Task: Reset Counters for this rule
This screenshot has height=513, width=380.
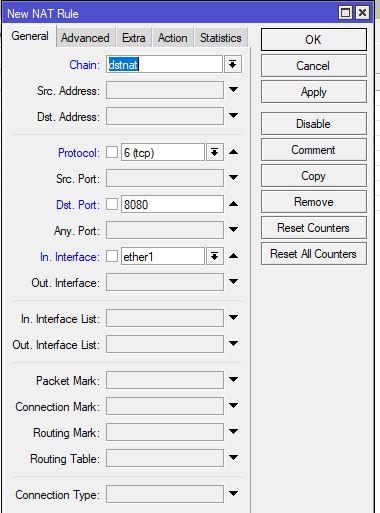Action: pyautogui.click(x=314, y=228)
